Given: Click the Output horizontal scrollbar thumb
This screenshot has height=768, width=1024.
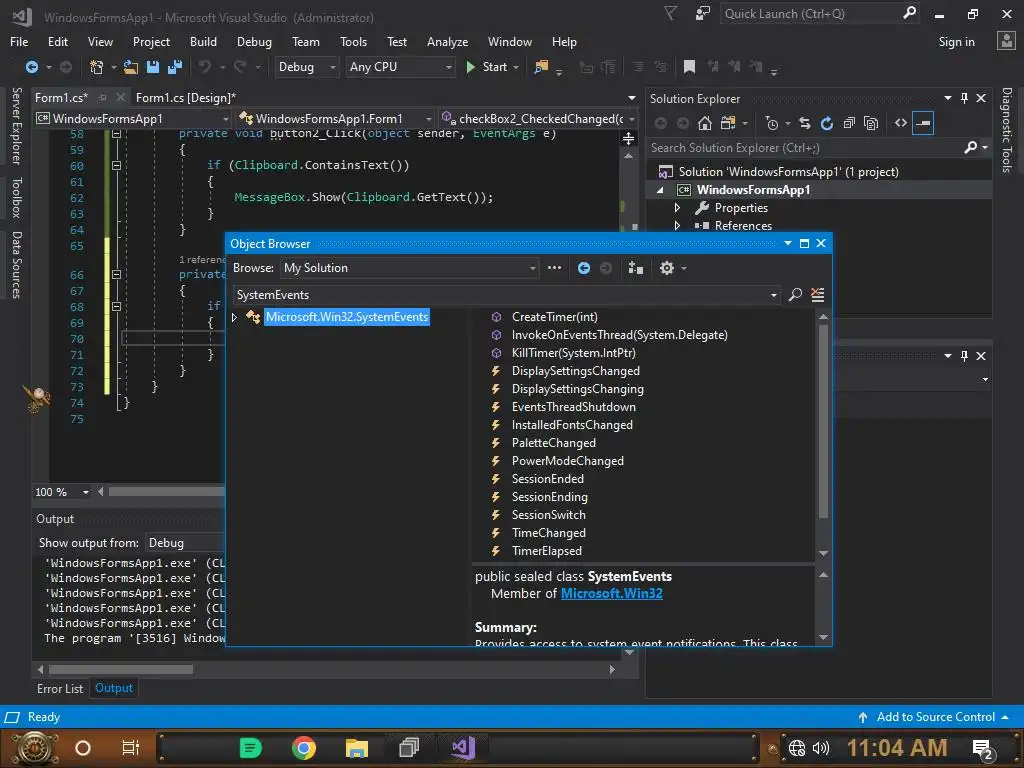Looking at the screenshot, I should pyautogui.click(x=121, y=669).
